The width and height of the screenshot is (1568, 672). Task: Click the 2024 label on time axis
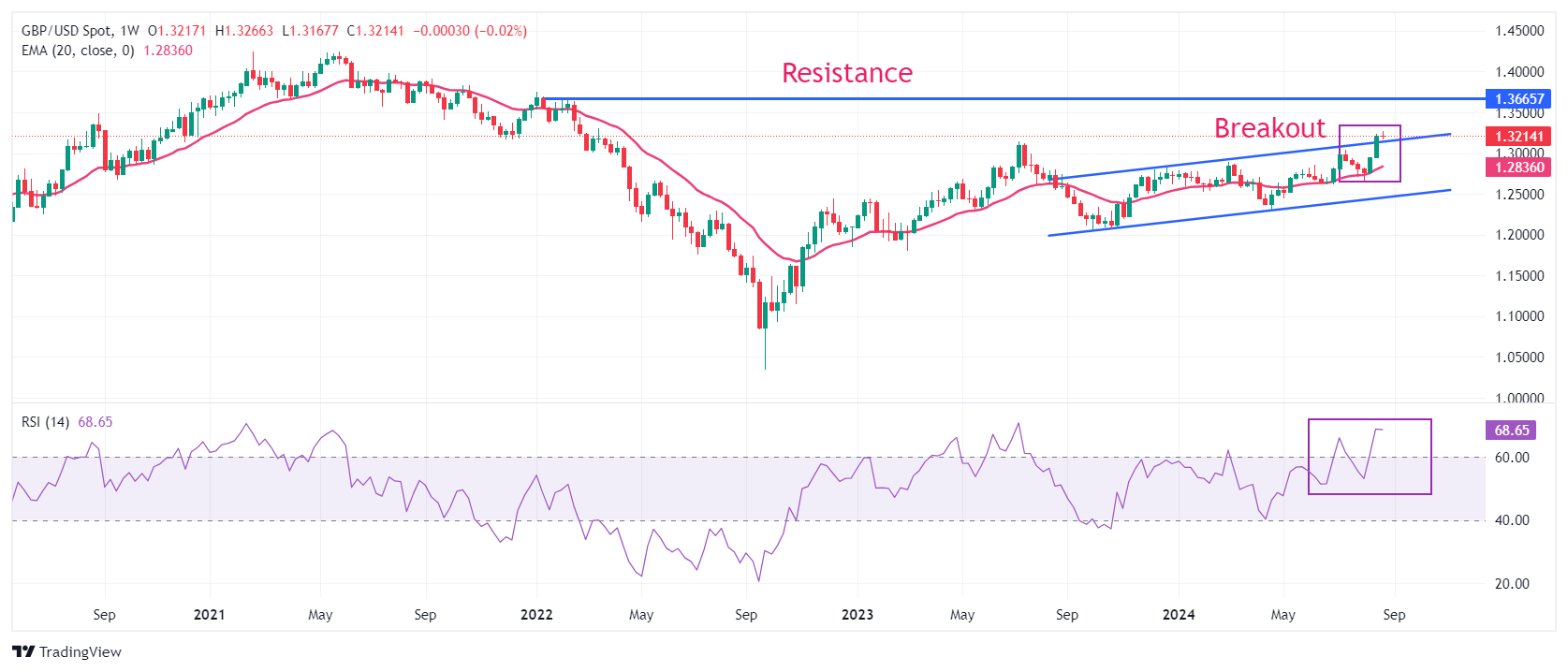(1178, 615)
